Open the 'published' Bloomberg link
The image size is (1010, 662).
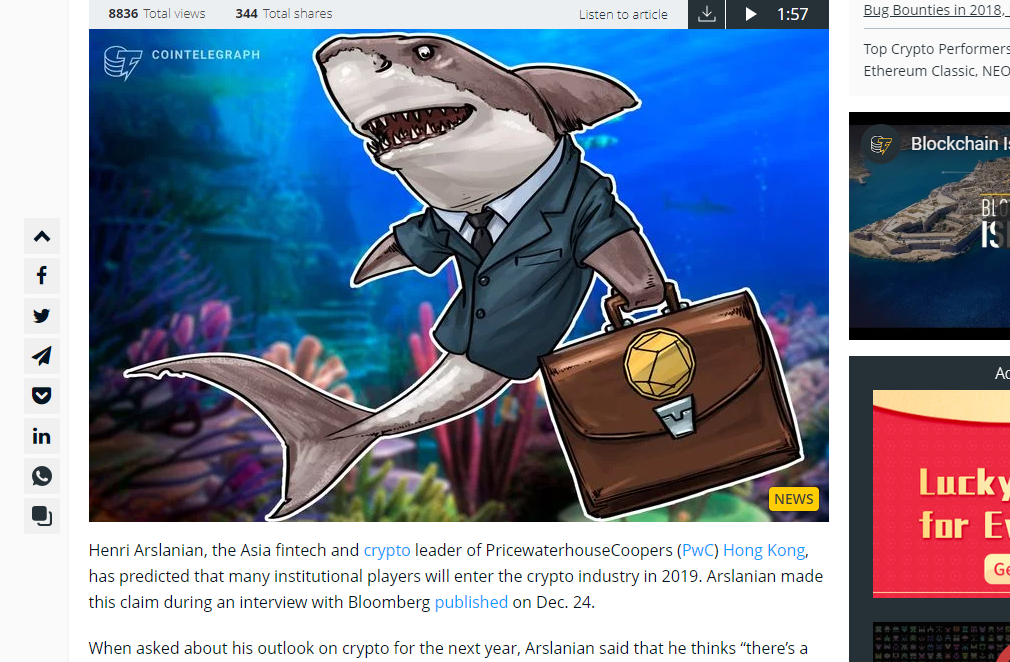click(x=472, y=602)
